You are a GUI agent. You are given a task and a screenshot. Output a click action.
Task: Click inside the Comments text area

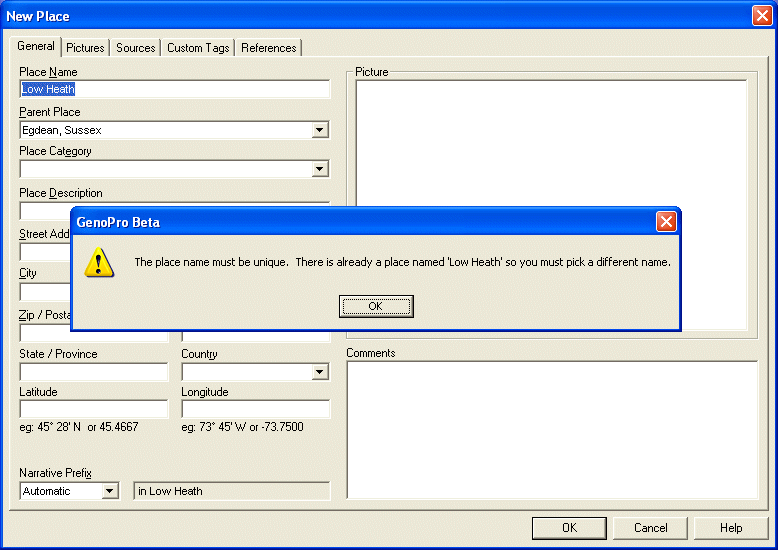(552, 429)
